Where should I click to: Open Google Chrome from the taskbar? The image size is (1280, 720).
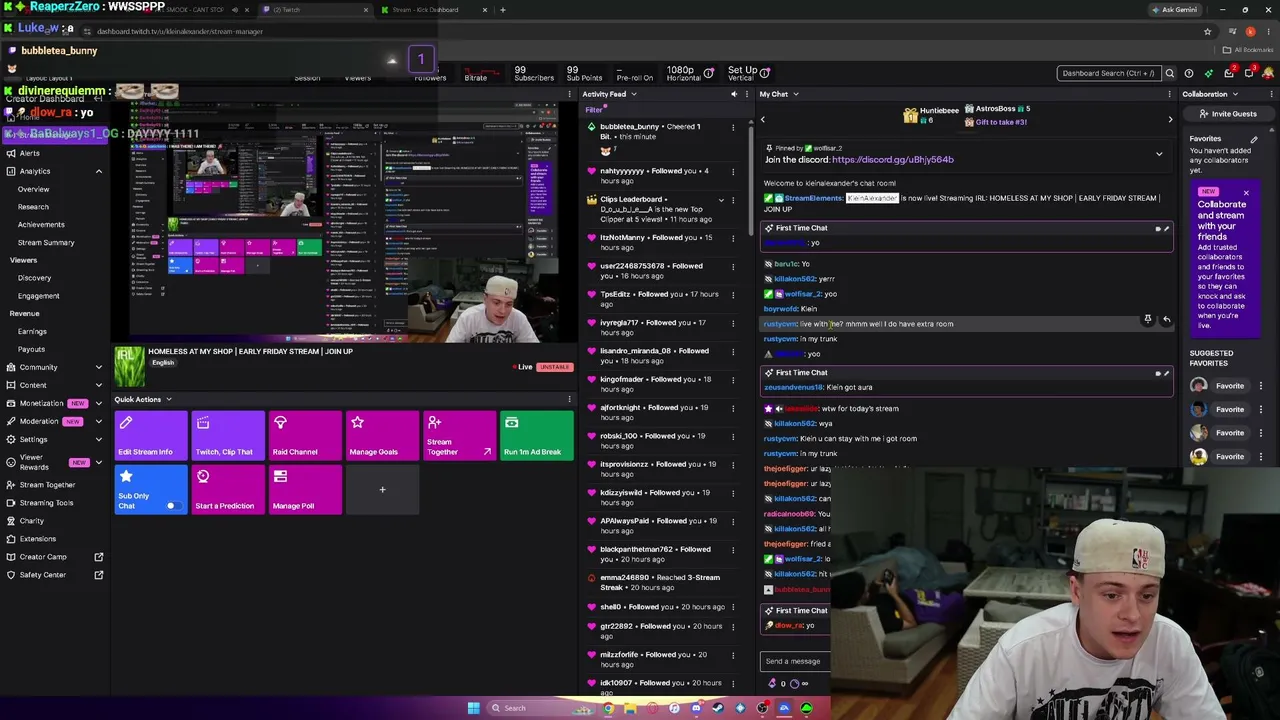pos(608,708)
